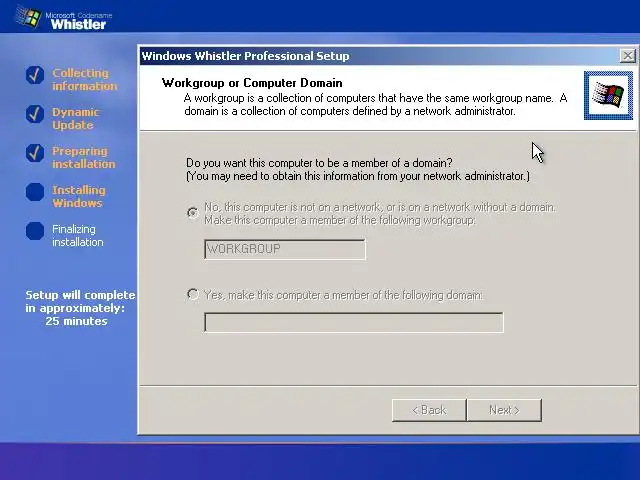Select the 'Yes, make this computer a member' radio button
Image resolution: width=640 pixels, height=480 pixels.
(193, 294)
